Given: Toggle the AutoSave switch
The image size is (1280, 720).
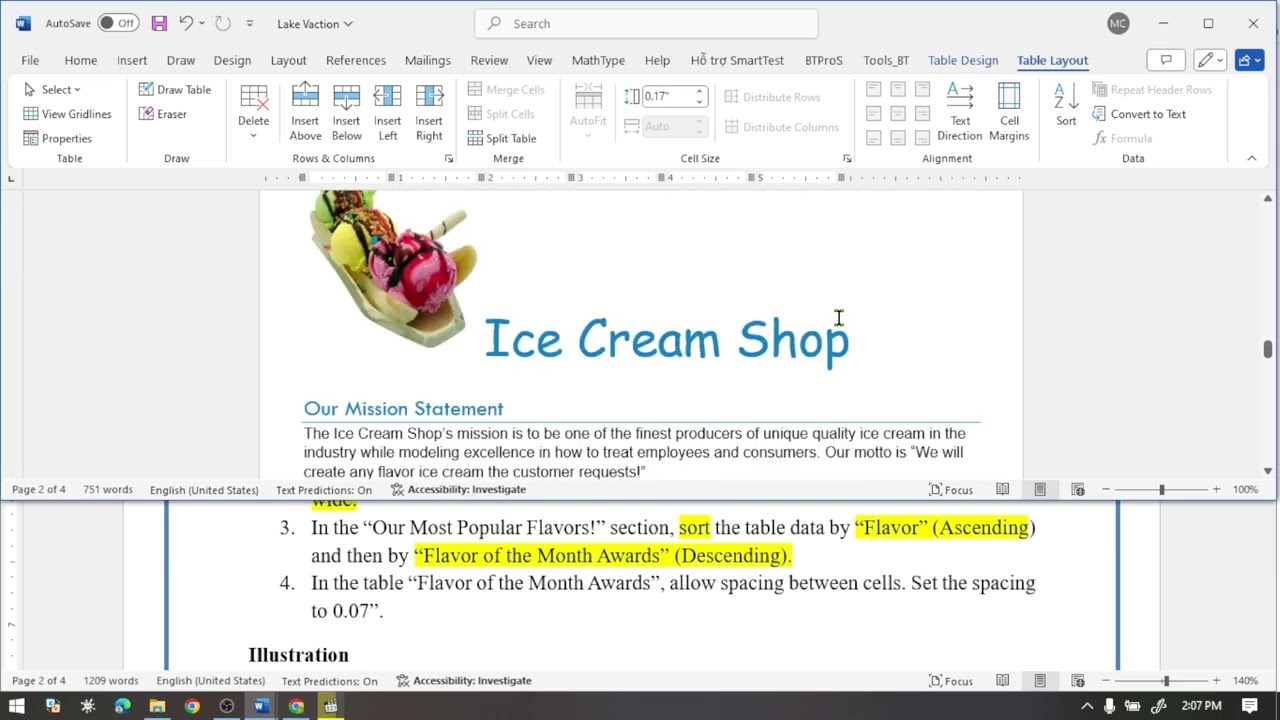Looking at the screenshot, I should [118, 23].
